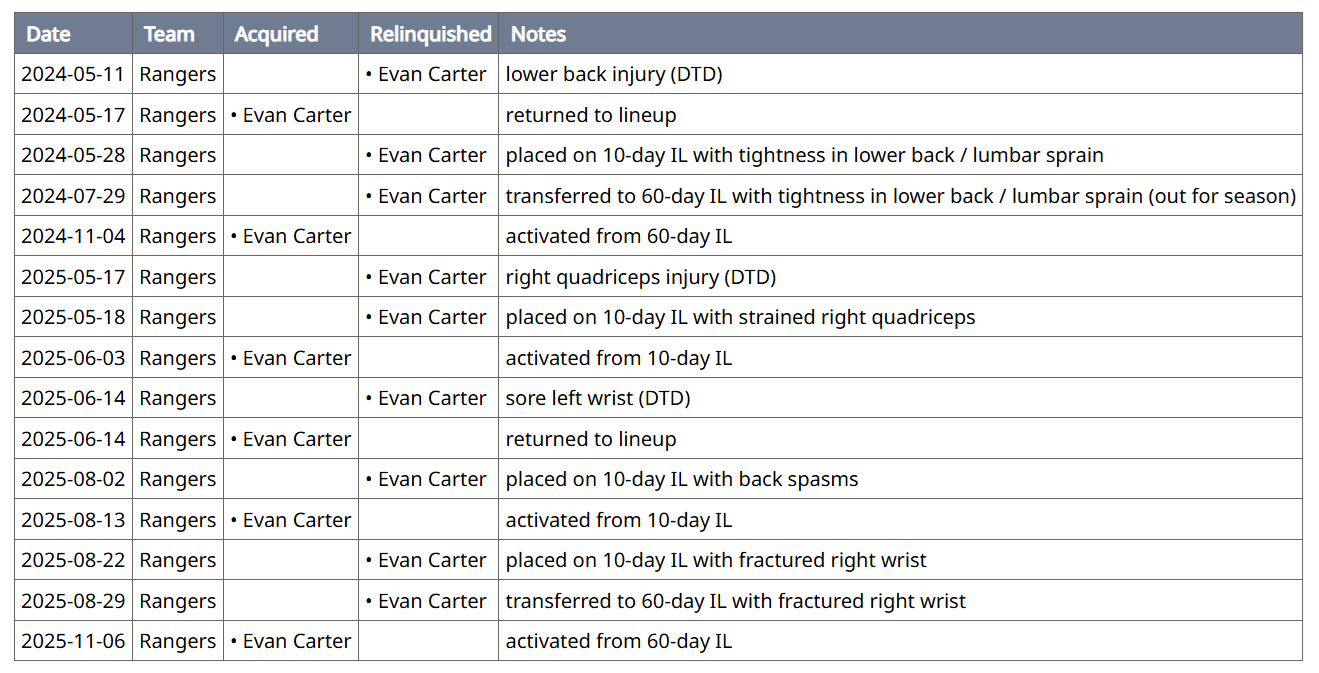Click the 2025-05-18 date cell
The image size is (1319, 673).
point(73,317)
